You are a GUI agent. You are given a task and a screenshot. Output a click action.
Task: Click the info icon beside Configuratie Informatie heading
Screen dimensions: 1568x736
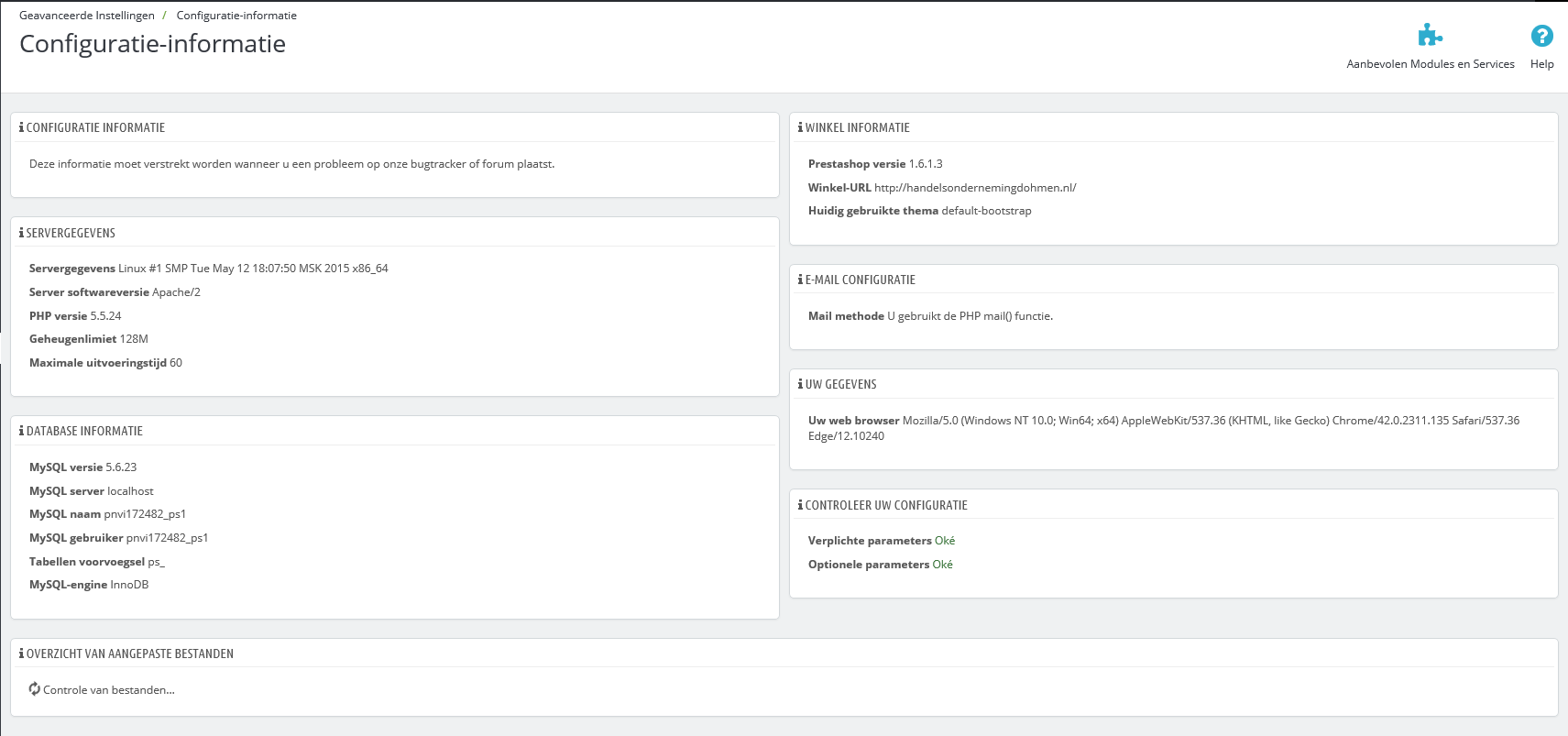pyautogui.click(x=21, y=127)
